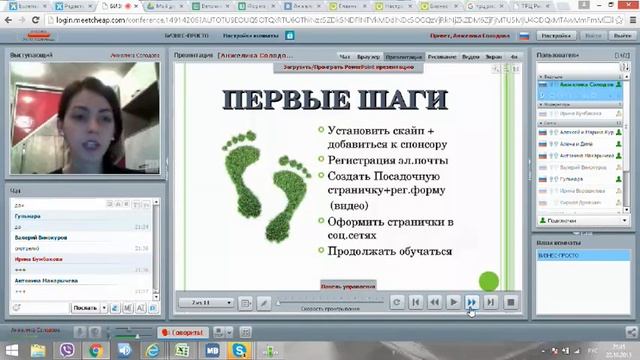Click the share icon at bottom right corner
640x360 pixels.
631,332
